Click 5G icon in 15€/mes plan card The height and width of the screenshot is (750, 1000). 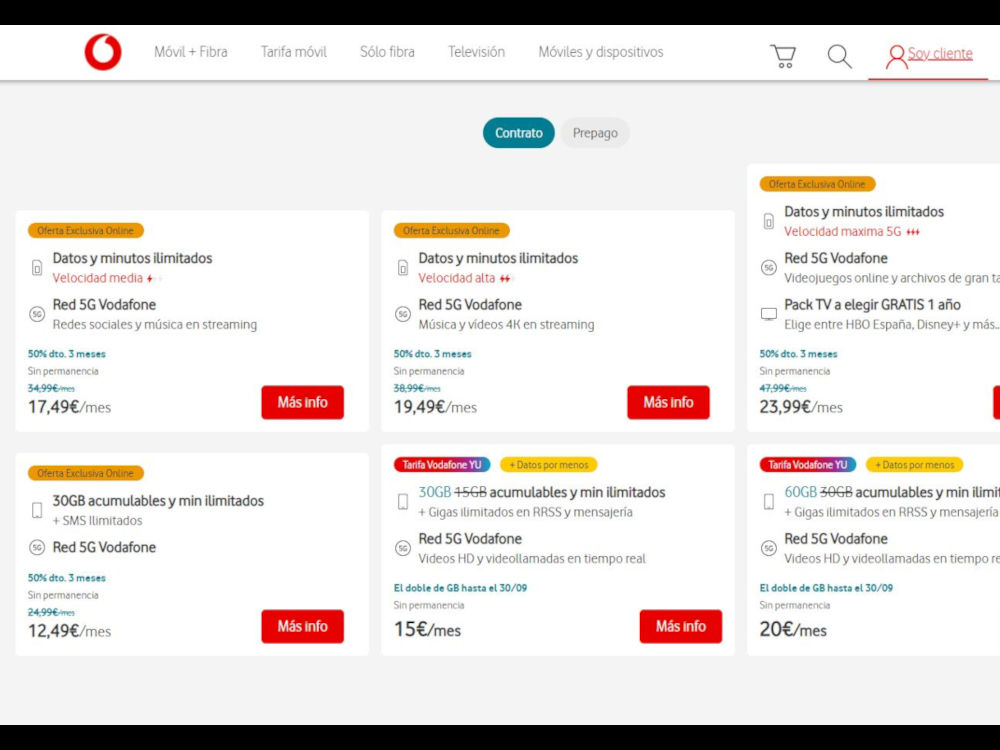click(x=402, y=548)
